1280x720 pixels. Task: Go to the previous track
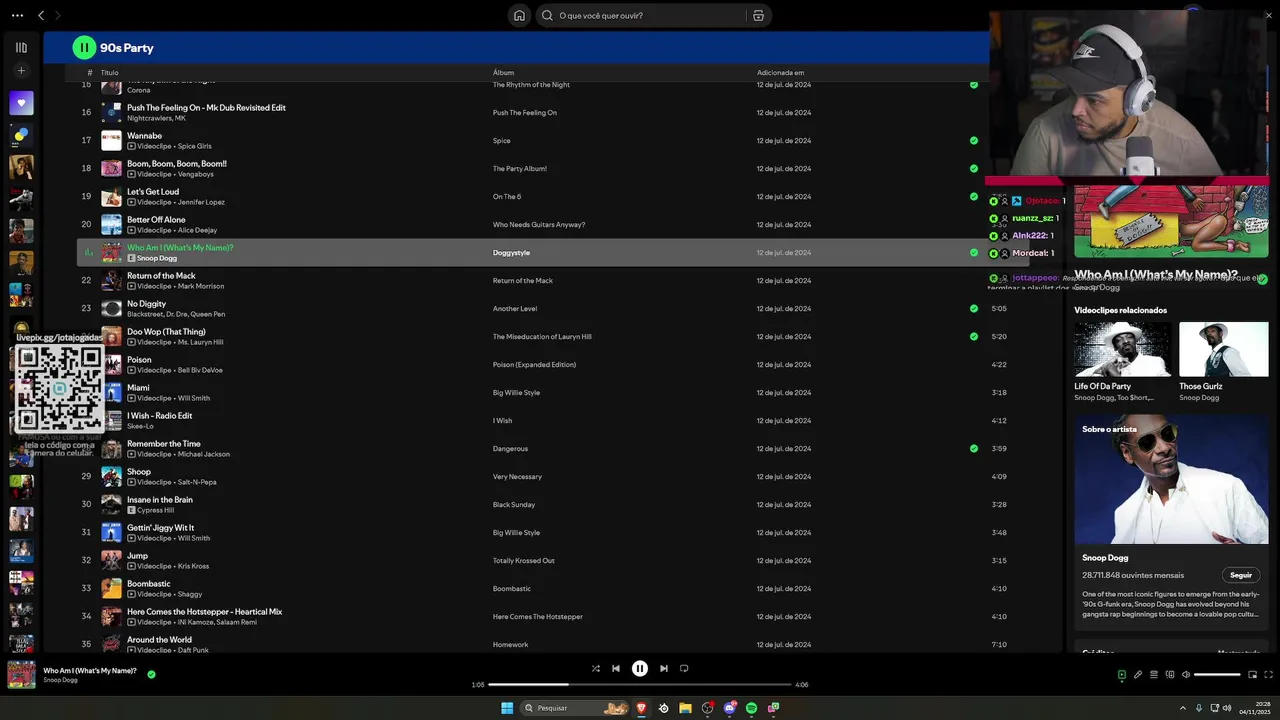pyautogui.click(x=616, y=668)
